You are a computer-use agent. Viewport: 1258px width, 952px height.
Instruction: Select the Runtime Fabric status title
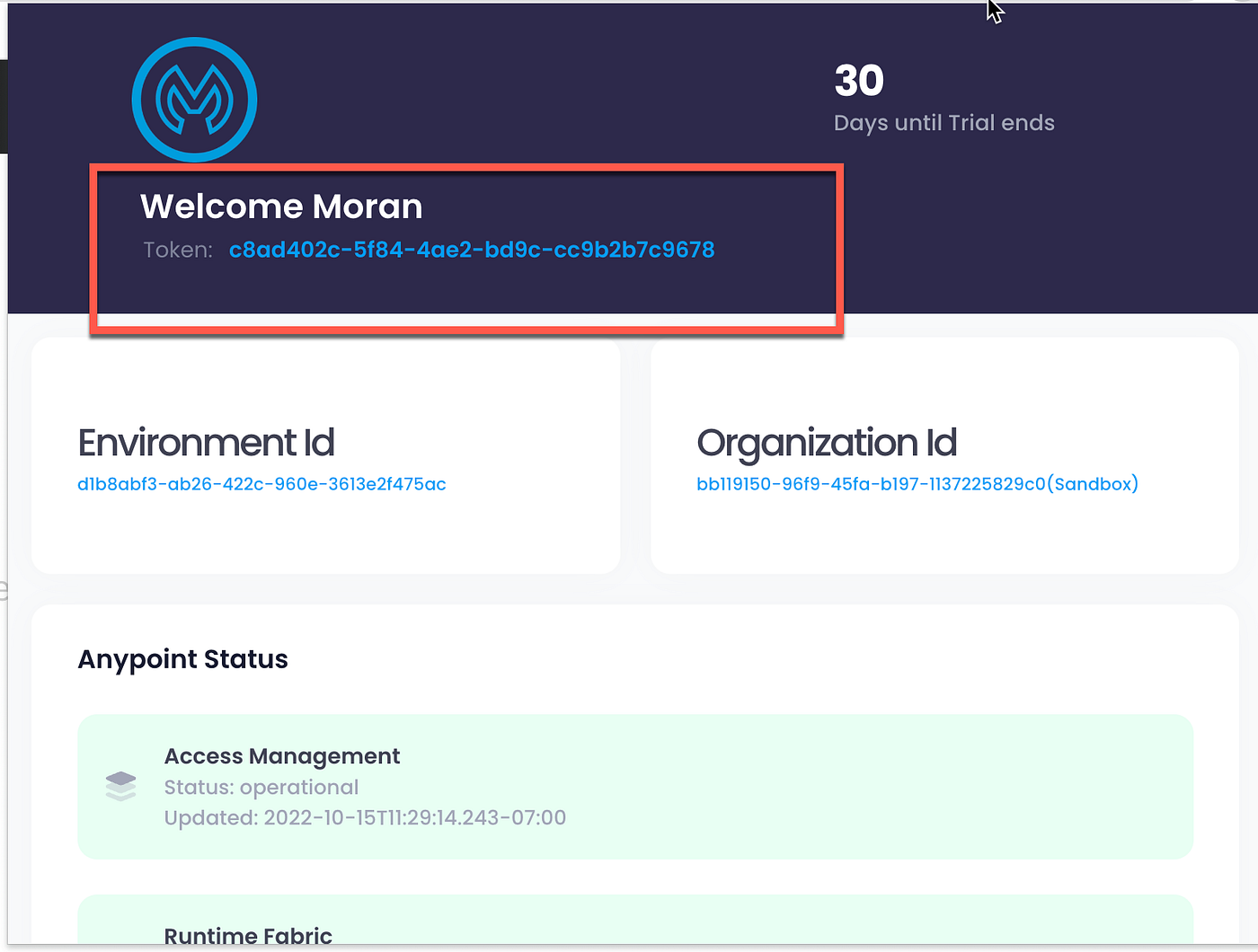tap(248, 936)
